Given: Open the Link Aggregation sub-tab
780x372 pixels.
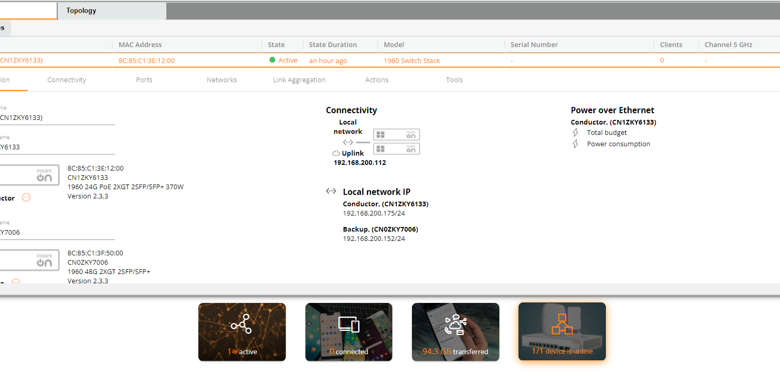Looking at the screenshot, I should coord(299,80).
